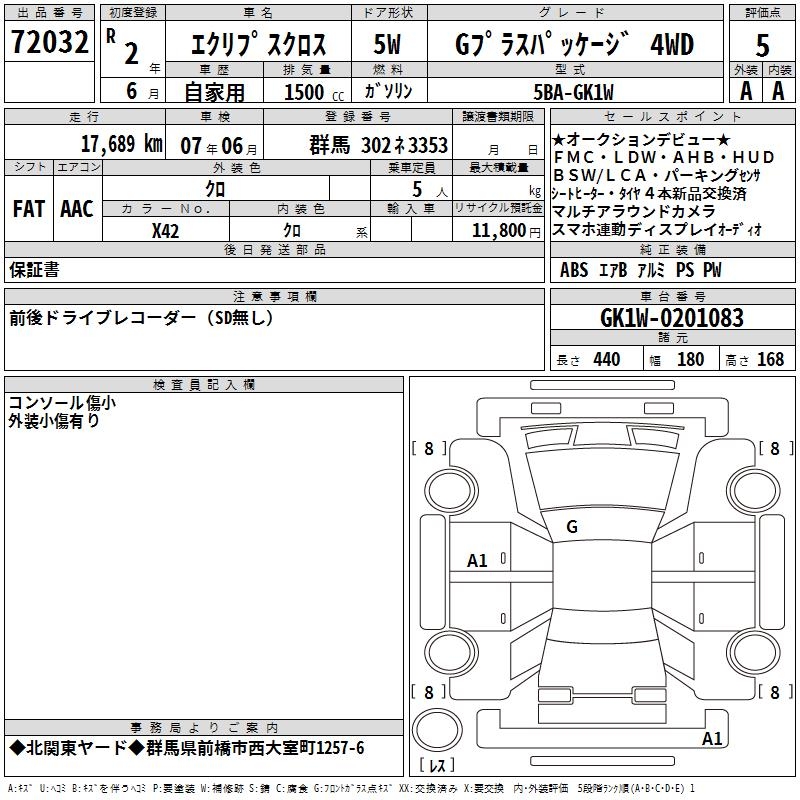Click the A1 mark on rear bumper

click(712, 739)
